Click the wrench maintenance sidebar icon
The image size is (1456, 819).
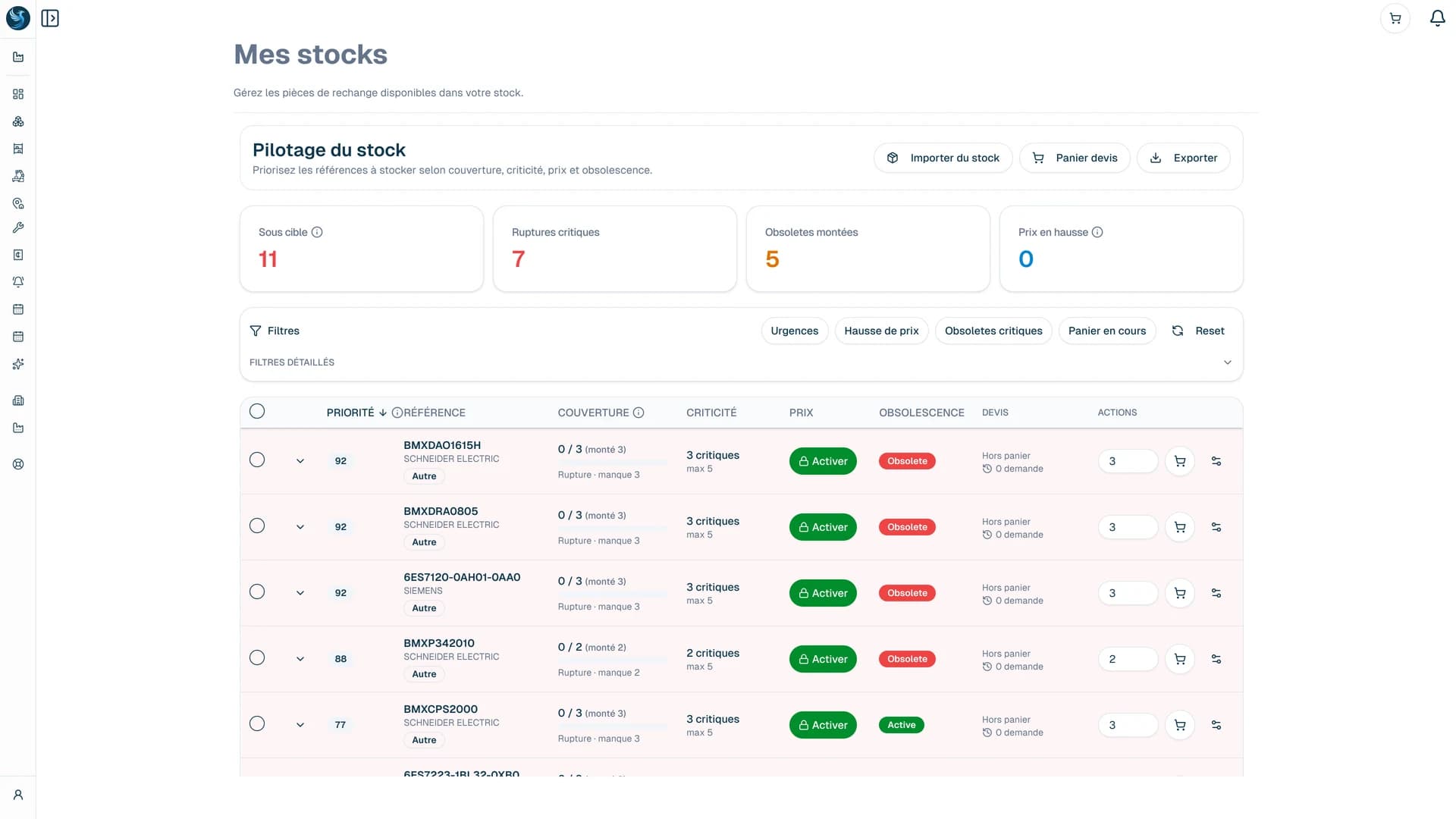18,227
